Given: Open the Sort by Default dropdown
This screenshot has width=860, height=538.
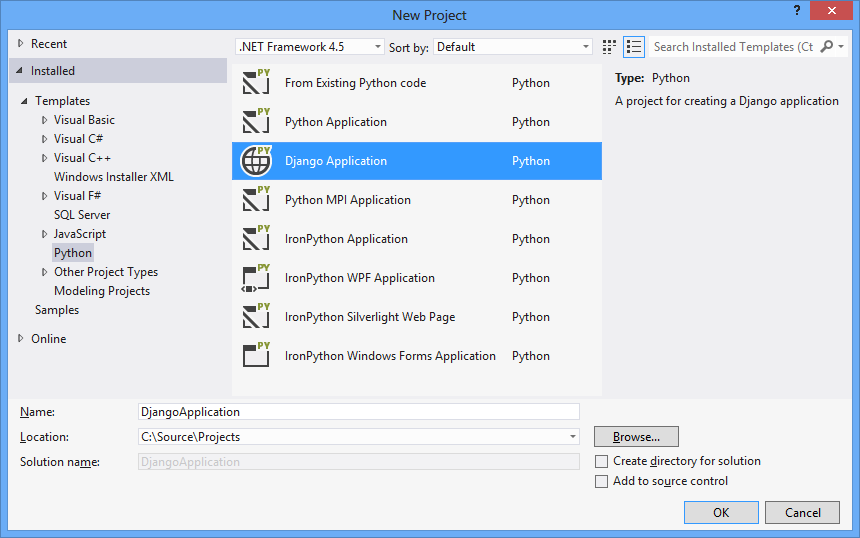Looking at the screenshot, I should click(x=513, y=47).
